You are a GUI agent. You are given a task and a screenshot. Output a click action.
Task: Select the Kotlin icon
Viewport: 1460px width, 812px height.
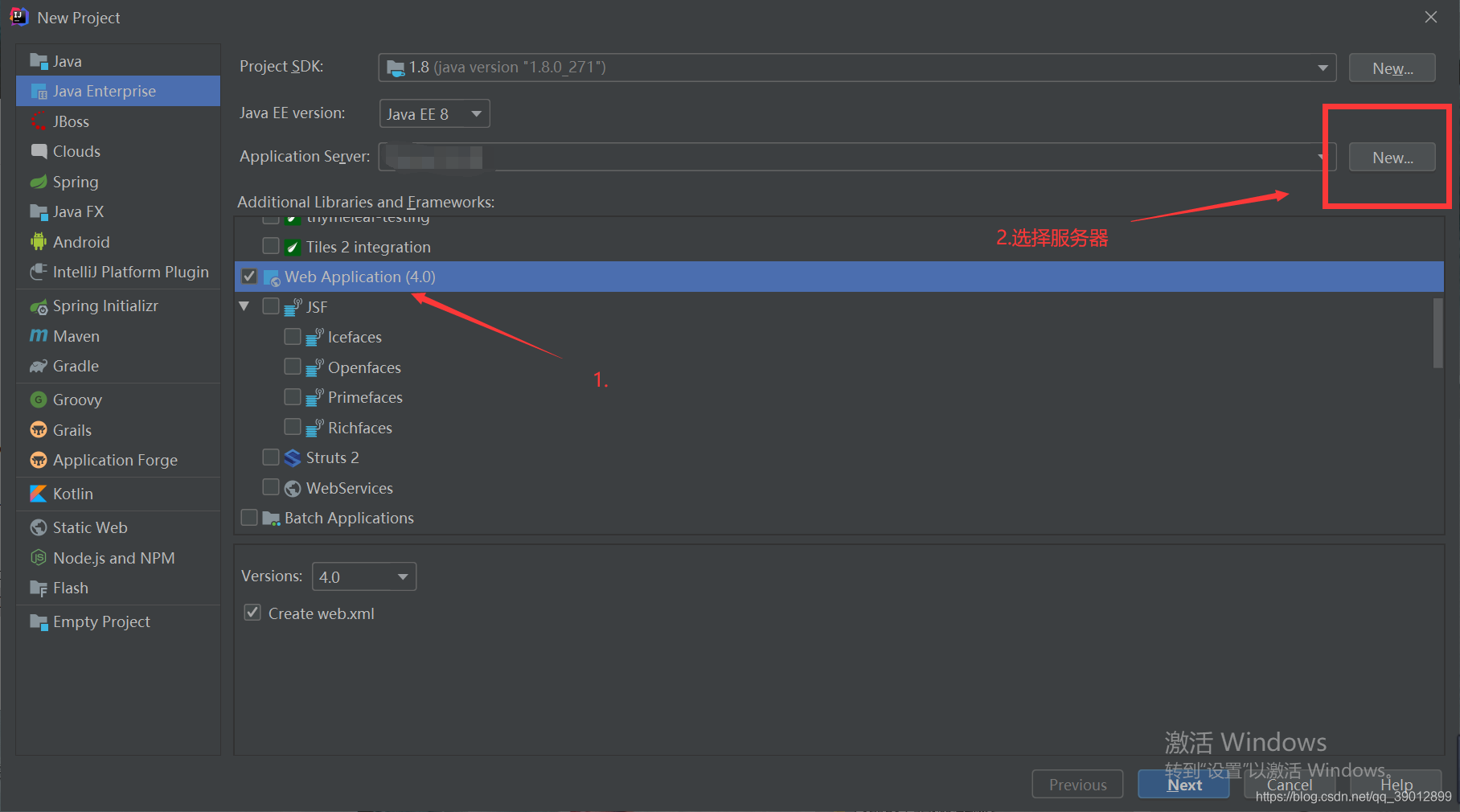point(39,494)
